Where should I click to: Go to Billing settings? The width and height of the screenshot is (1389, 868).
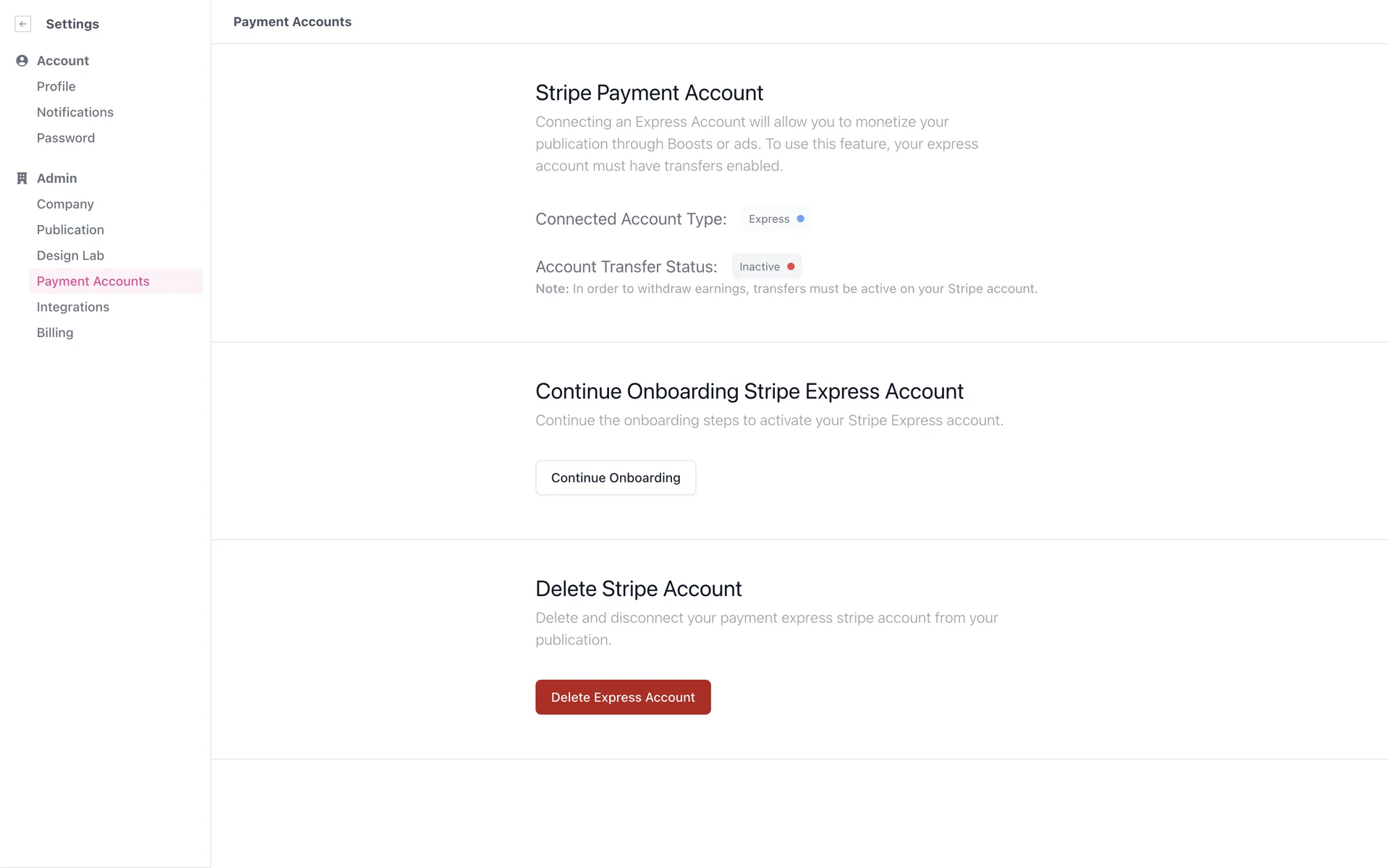(55, 333)
